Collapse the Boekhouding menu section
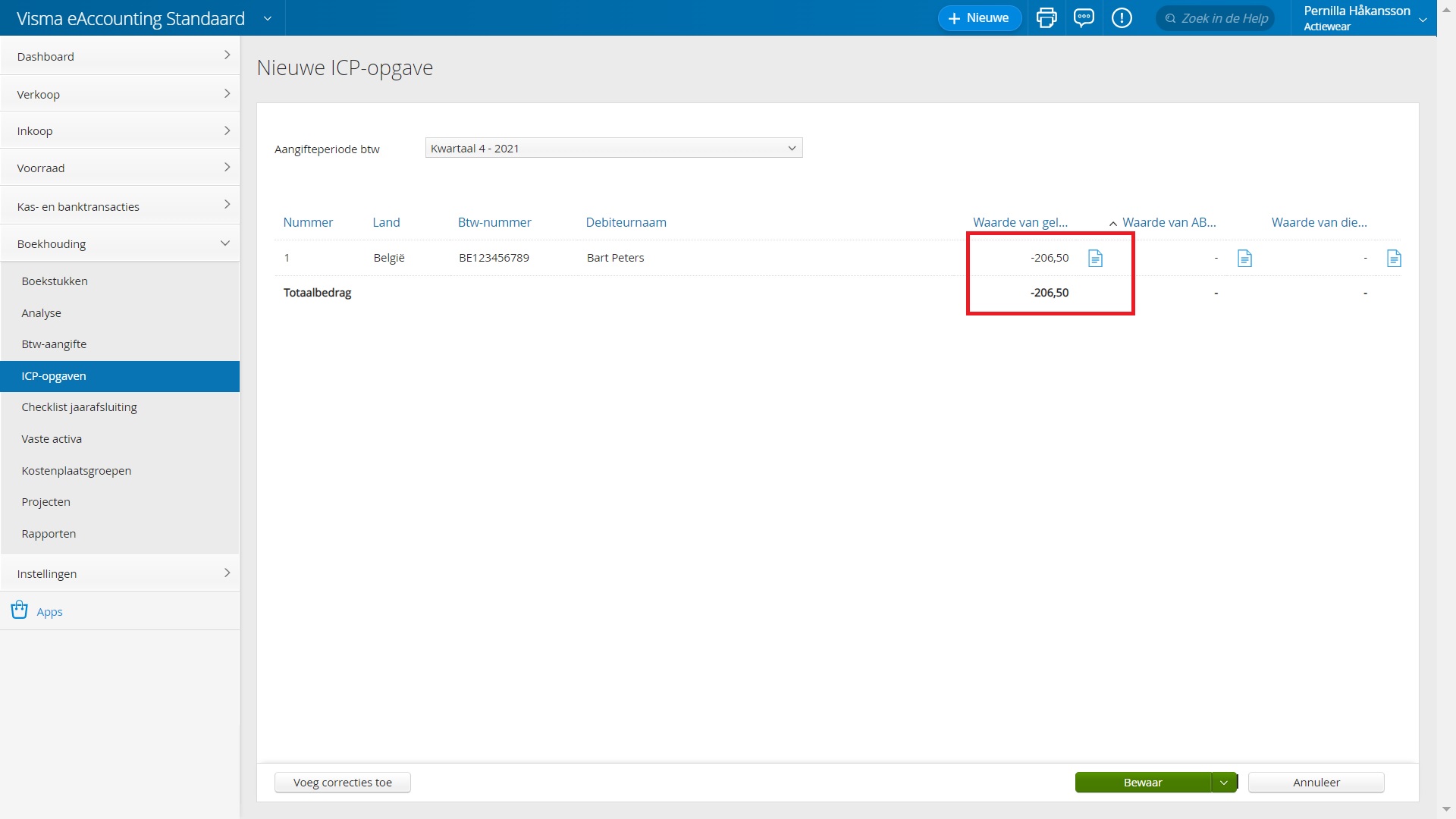The width and height of the screenshot is (1456, 819). point(120,244)
